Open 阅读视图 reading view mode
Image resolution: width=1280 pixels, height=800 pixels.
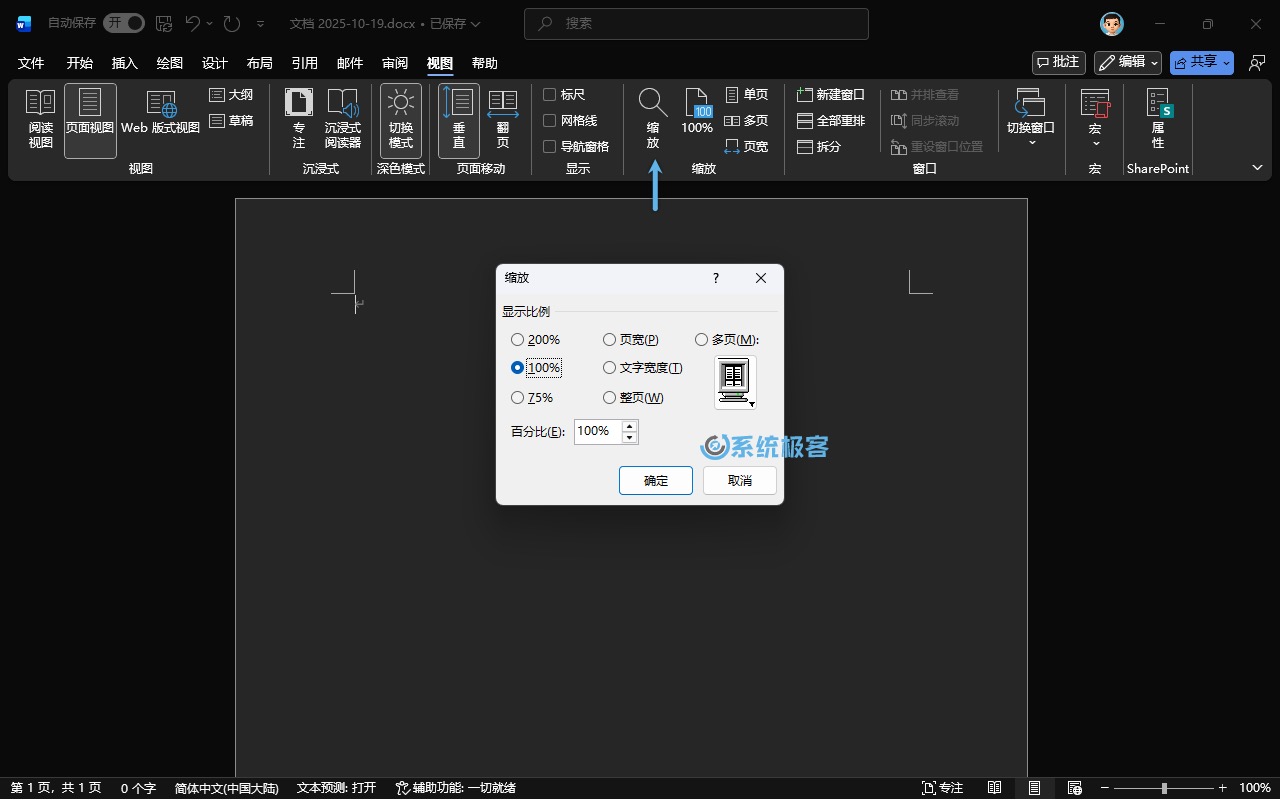pyautogui.click(x=40, y=120)
